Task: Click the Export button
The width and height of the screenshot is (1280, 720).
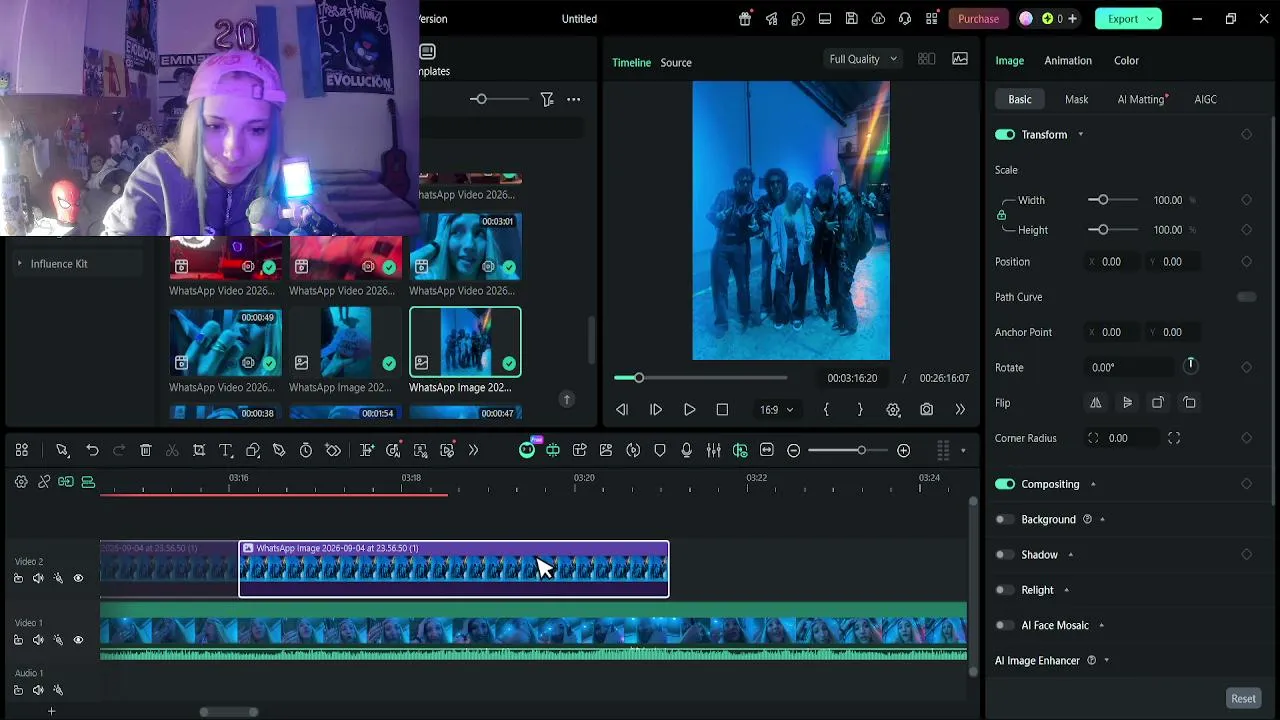Action: point(1128,19)
